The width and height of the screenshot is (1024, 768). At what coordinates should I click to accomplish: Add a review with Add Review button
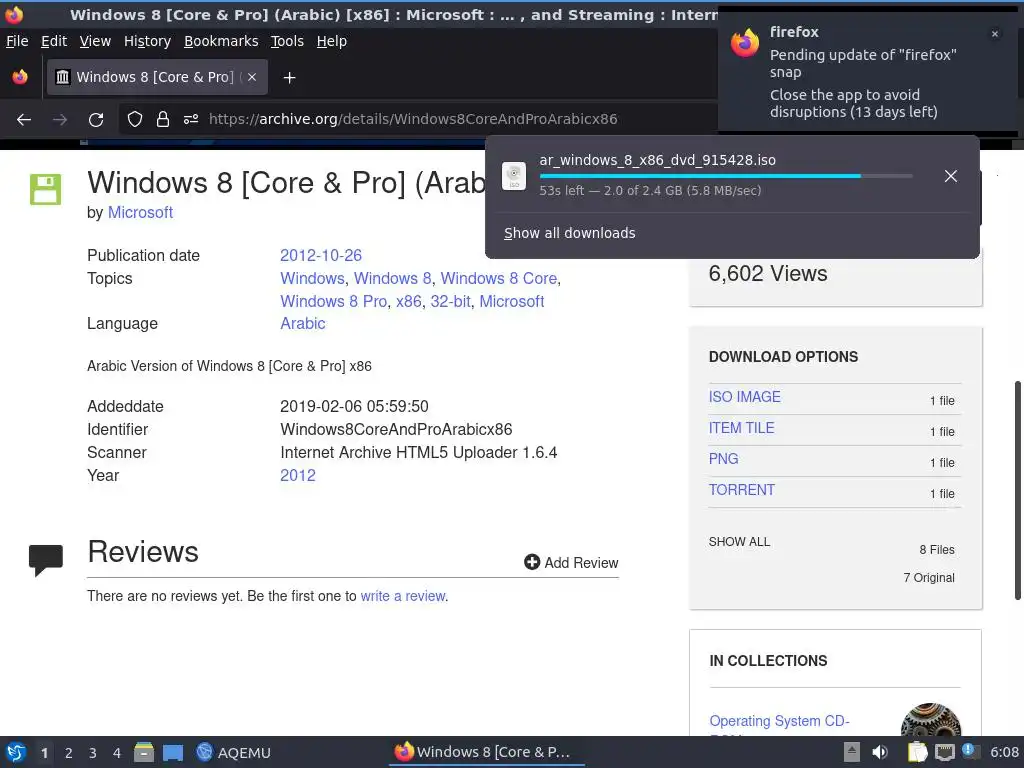pos(571,562)
